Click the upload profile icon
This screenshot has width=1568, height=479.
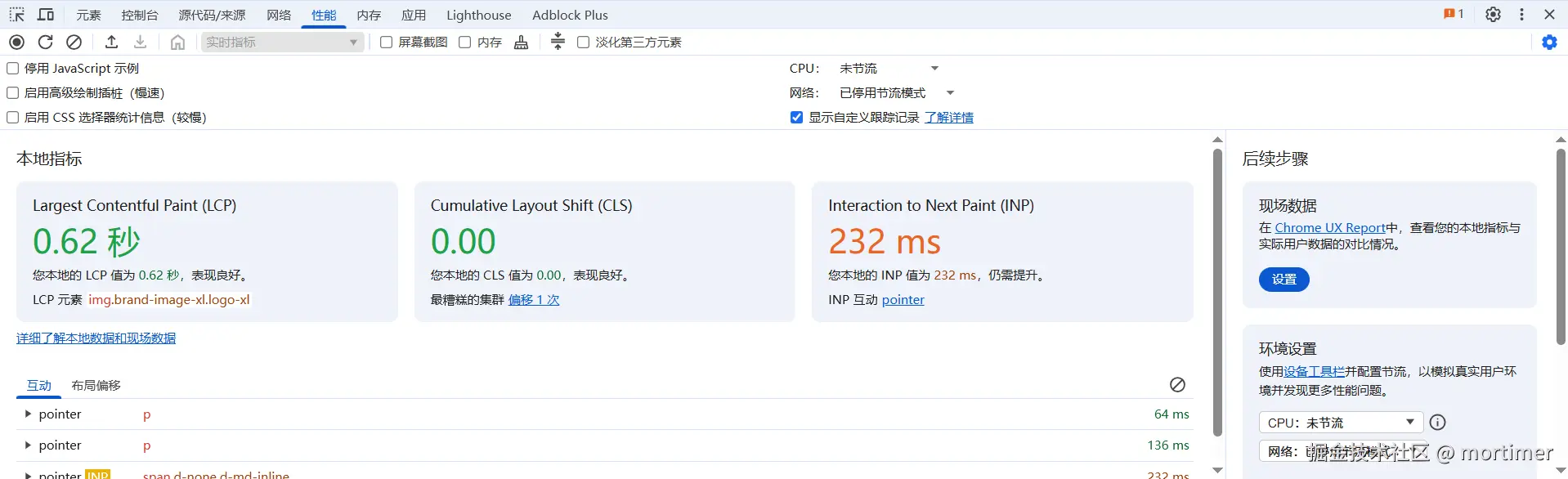pos(112,43)
